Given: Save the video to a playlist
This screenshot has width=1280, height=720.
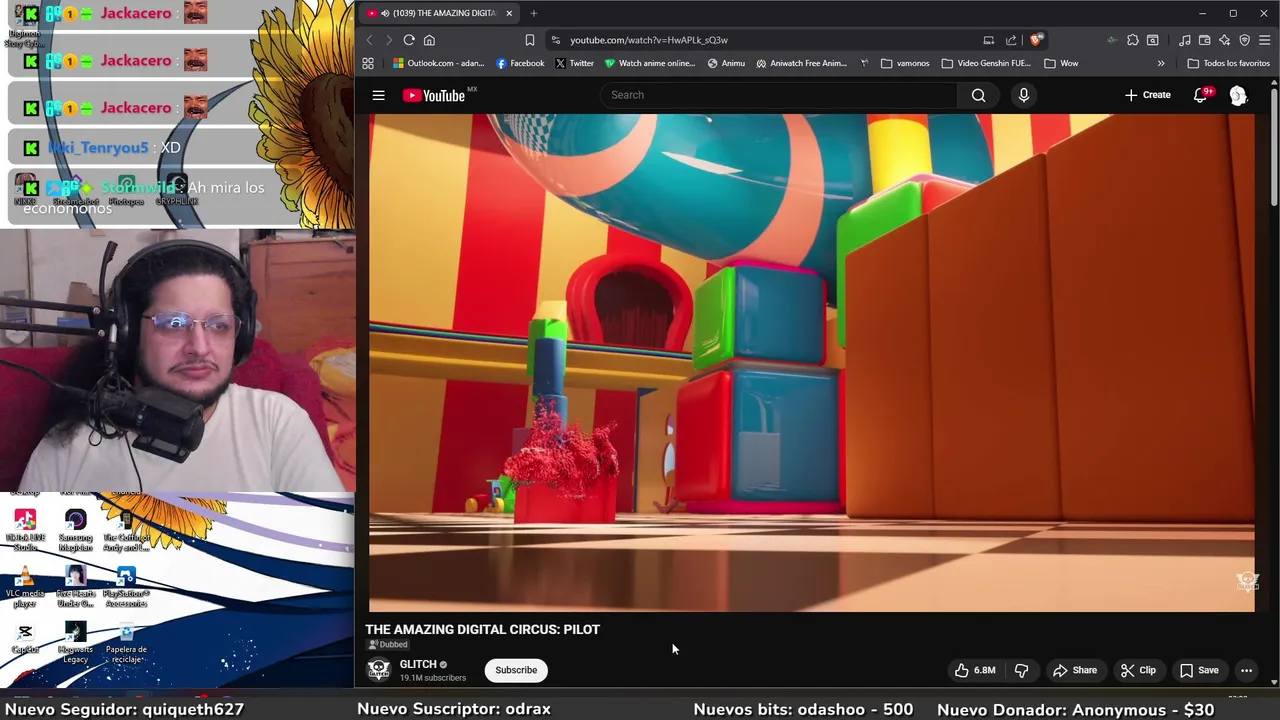Looking at the screenshot, I should pos(1199,670).
